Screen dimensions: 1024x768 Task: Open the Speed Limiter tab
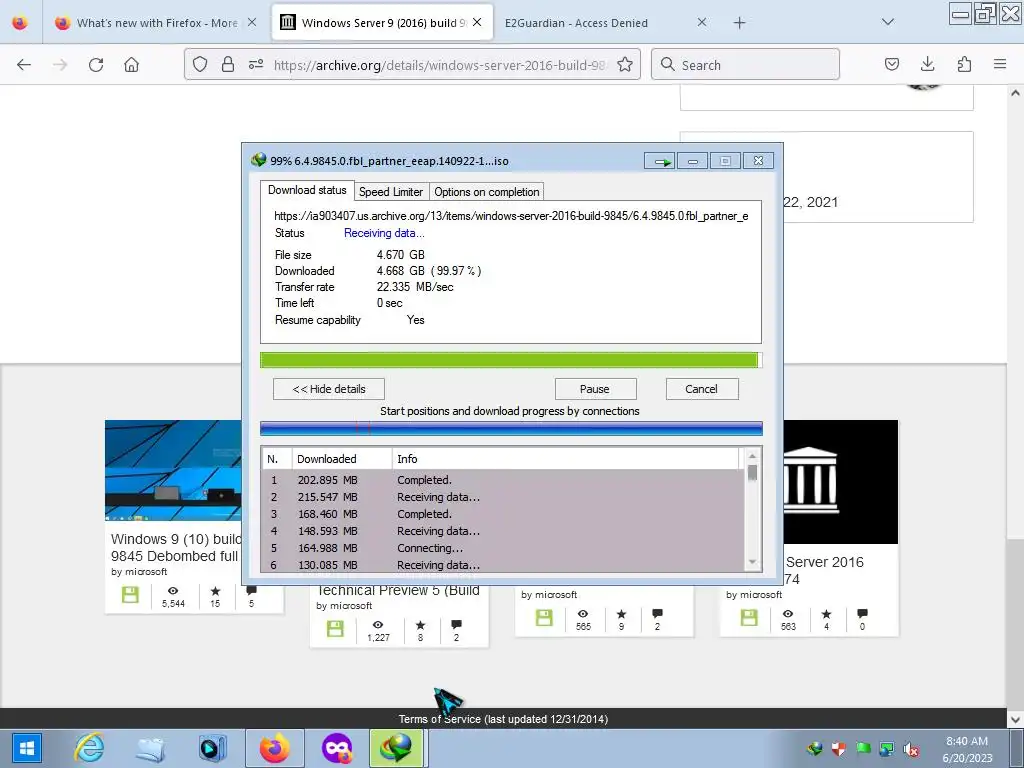[391, 192]
